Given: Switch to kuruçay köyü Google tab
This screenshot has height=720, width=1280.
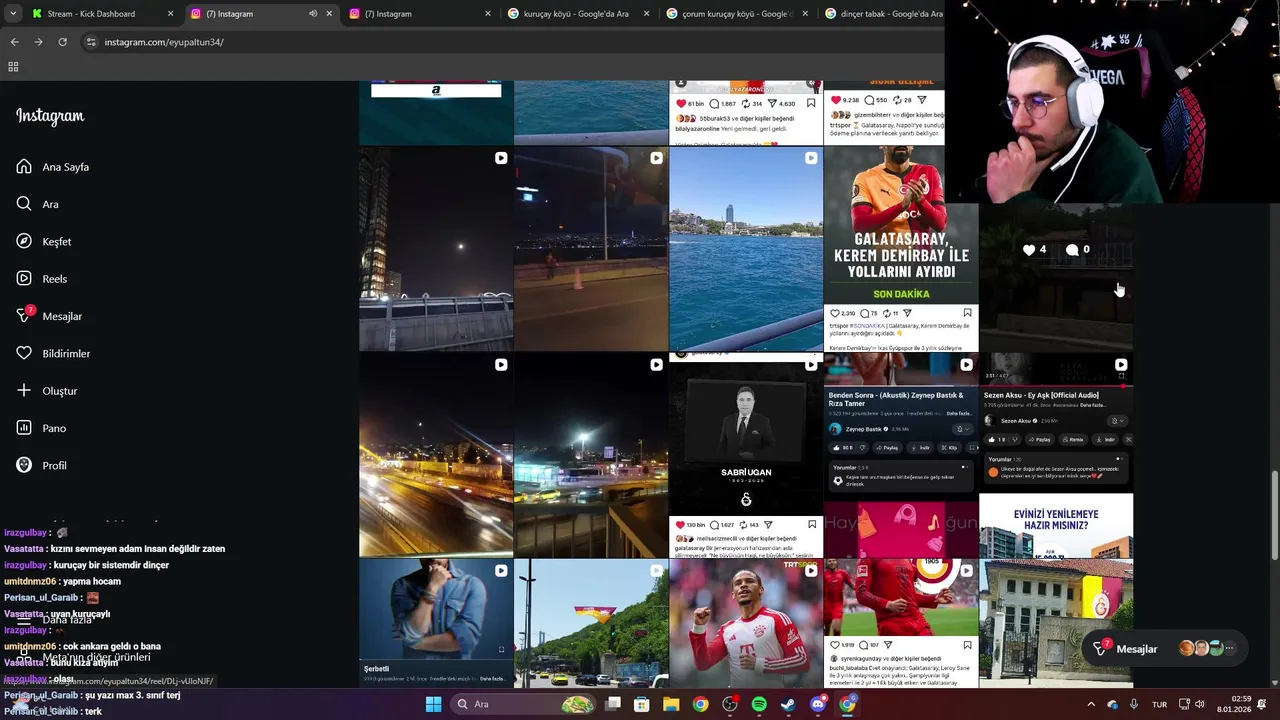Looking at the screenshot, I should coord(578,14).
